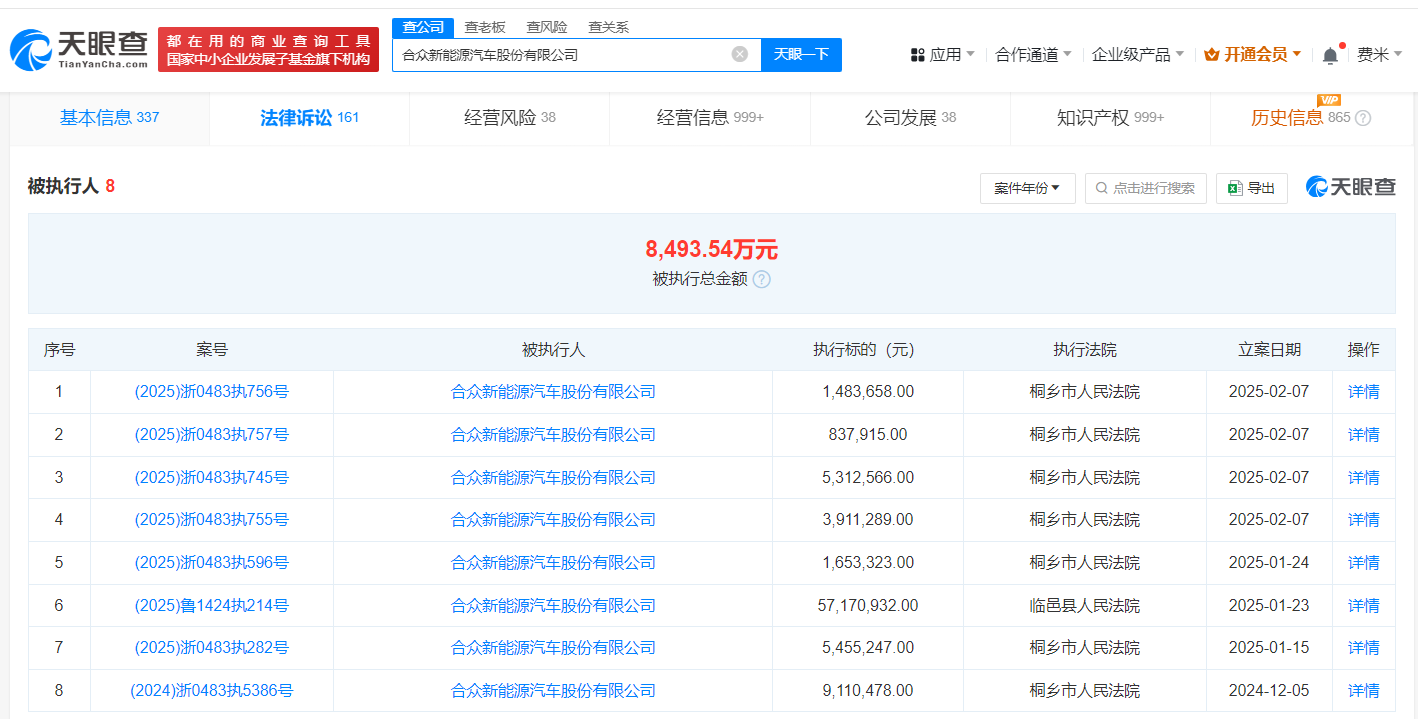This screenshot has height=719, width=1418.
Task: Select the 查老板 search tab
Action: tap(485, 27)
